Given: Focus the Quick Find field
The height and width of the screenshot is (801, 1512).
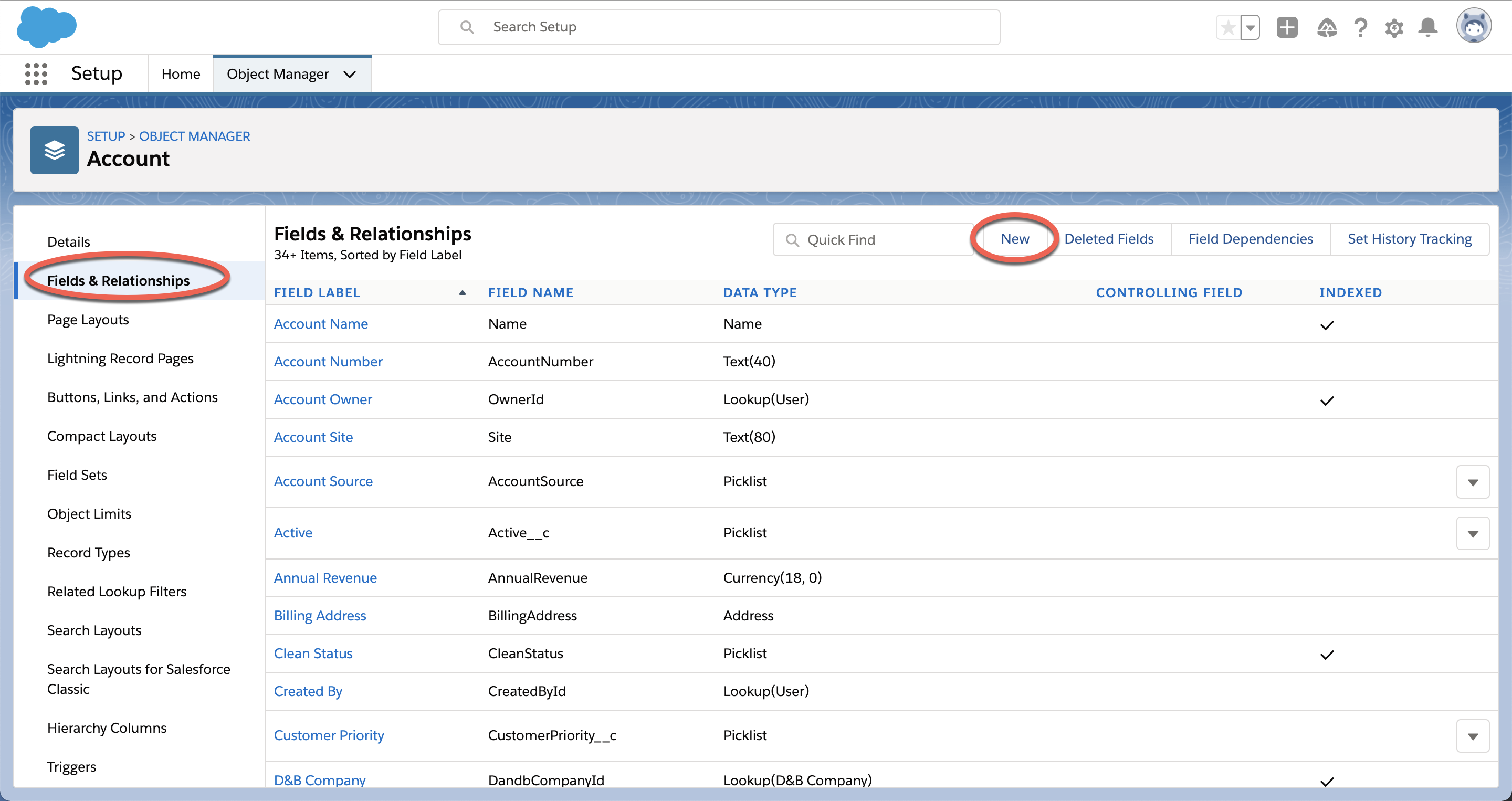Looking at the screenshot, I should (x=873, y=239).
